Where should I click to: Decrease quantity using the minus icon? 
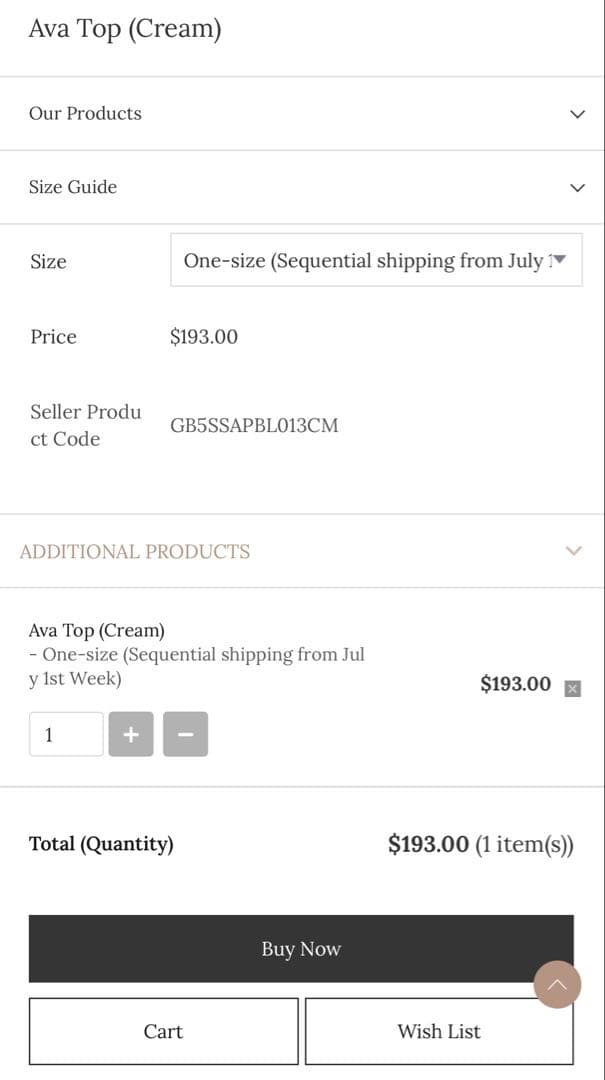pos(185,734)
